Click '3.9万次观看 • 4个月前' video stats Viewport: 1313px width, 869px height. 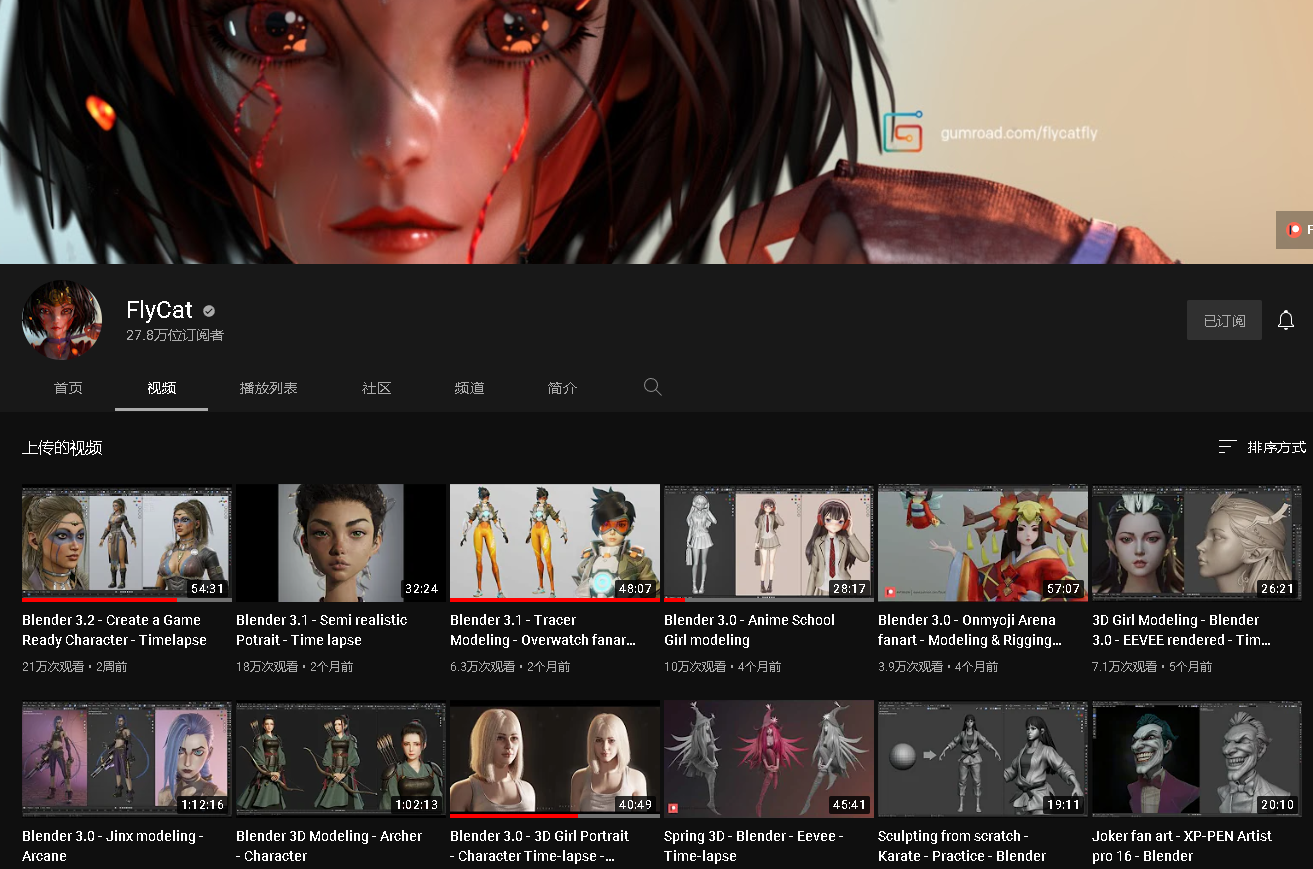[x=938, y=666]
